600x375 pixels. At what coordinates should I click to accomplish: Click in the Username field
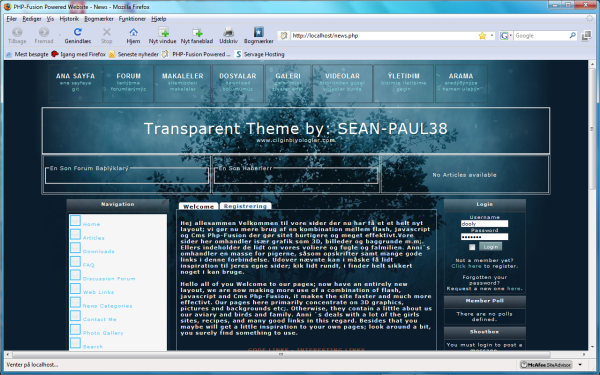click(484, 224)
